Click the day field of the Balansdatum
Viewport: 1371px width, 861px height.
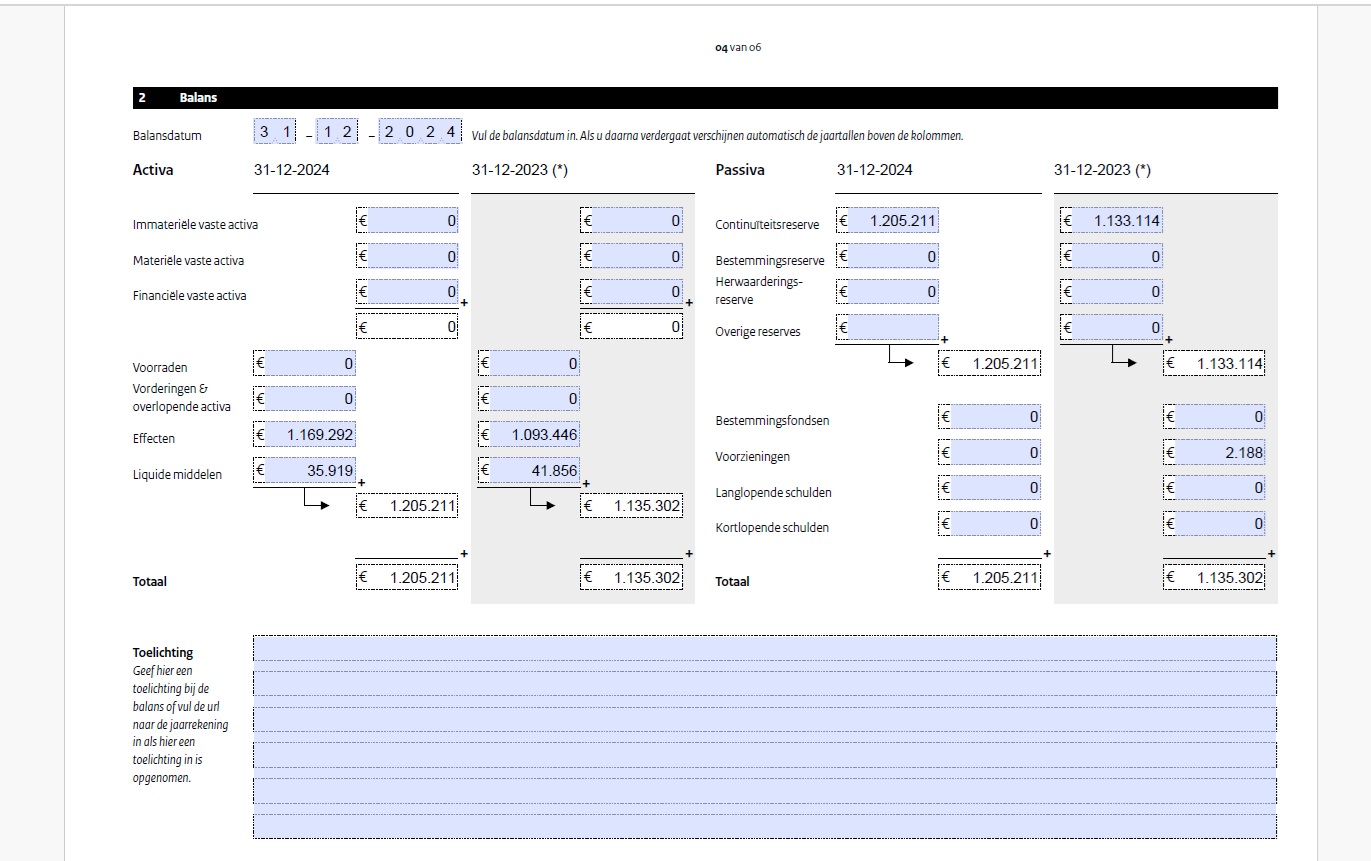(x=275, y=133)
